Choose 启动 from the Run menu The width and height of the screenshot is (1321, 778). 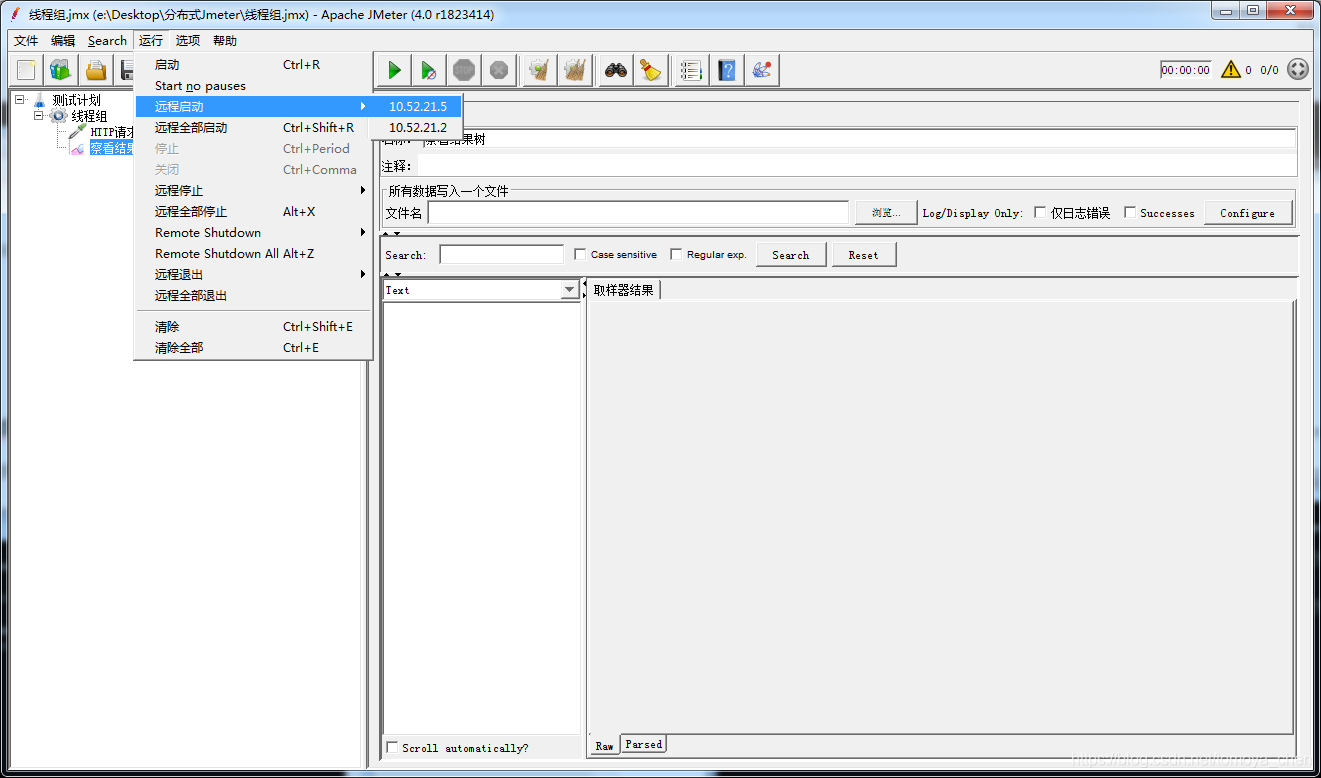(254, 64)
